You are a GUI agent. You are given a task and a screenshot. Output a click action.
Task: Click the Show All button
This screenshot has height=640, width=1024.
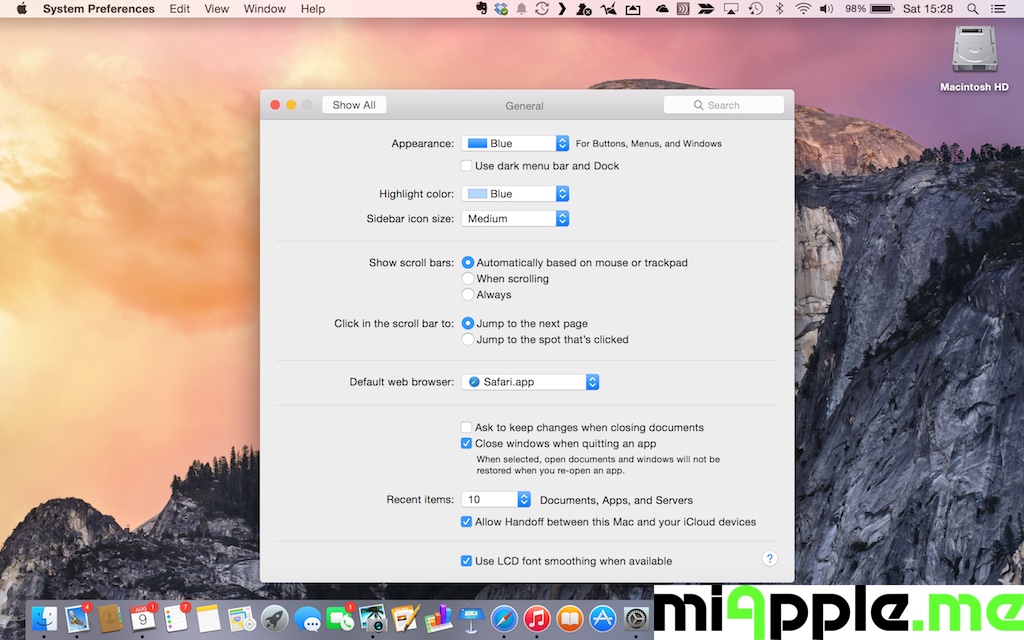click(354, 105)
